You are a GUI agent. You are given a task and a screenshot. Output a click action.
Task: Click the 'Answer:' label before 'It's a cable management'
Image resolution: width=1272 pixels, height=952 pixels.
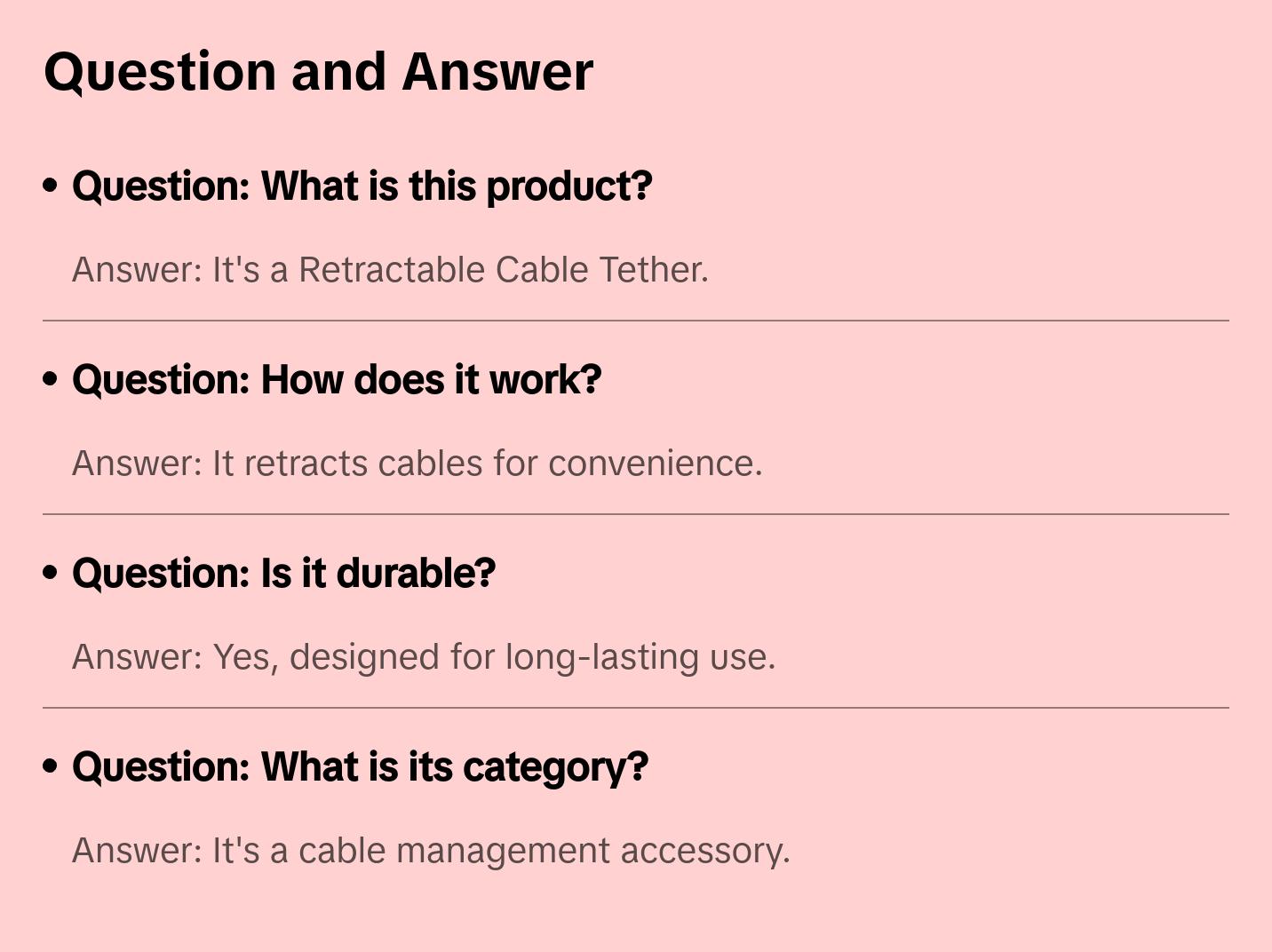(x=138, y=851)
